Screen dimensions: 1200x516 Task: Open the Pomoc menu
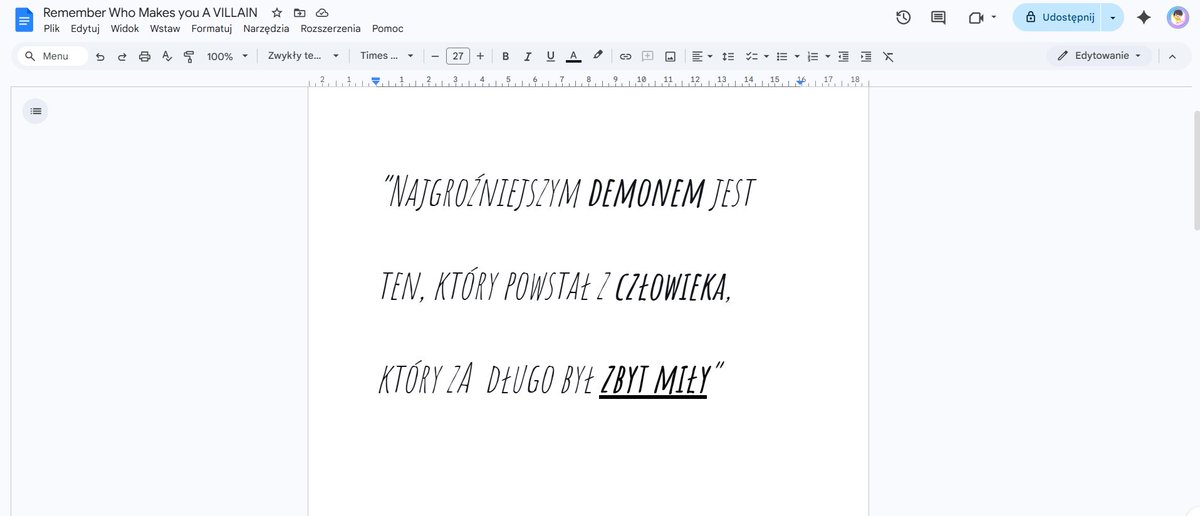387,29
